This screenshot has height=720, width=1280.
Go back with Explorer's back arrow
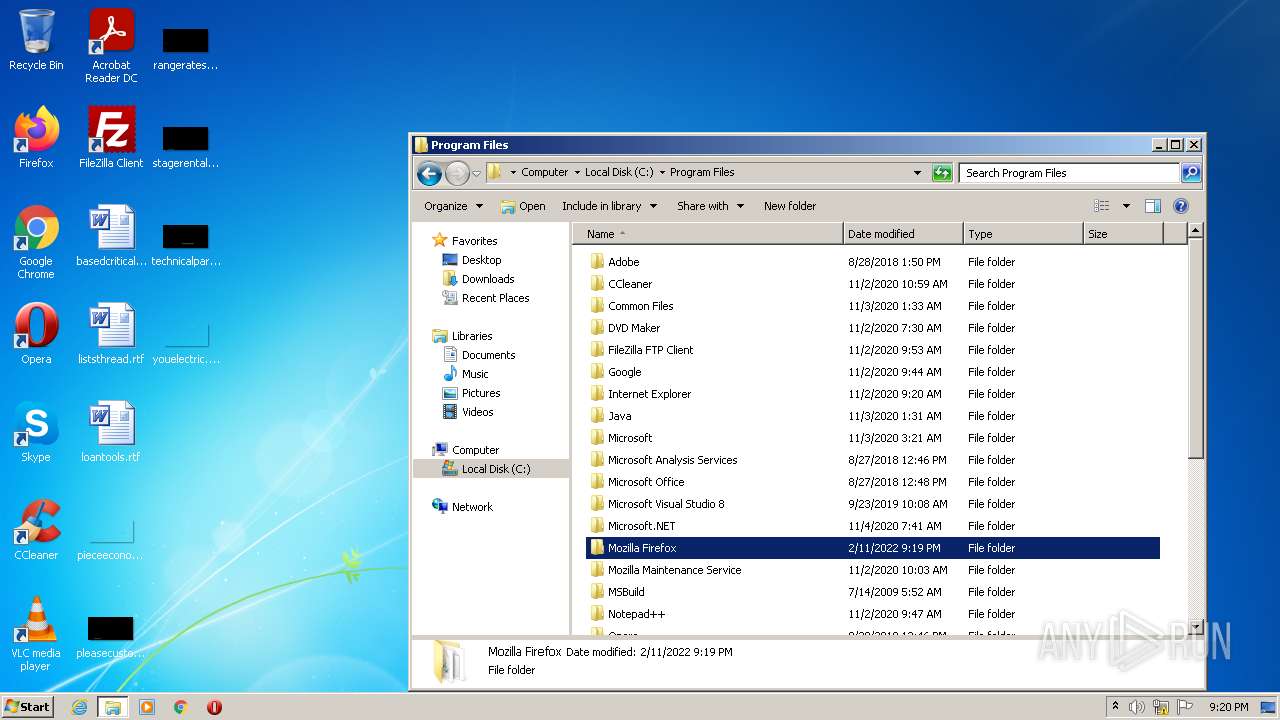[x=430, y=173]
